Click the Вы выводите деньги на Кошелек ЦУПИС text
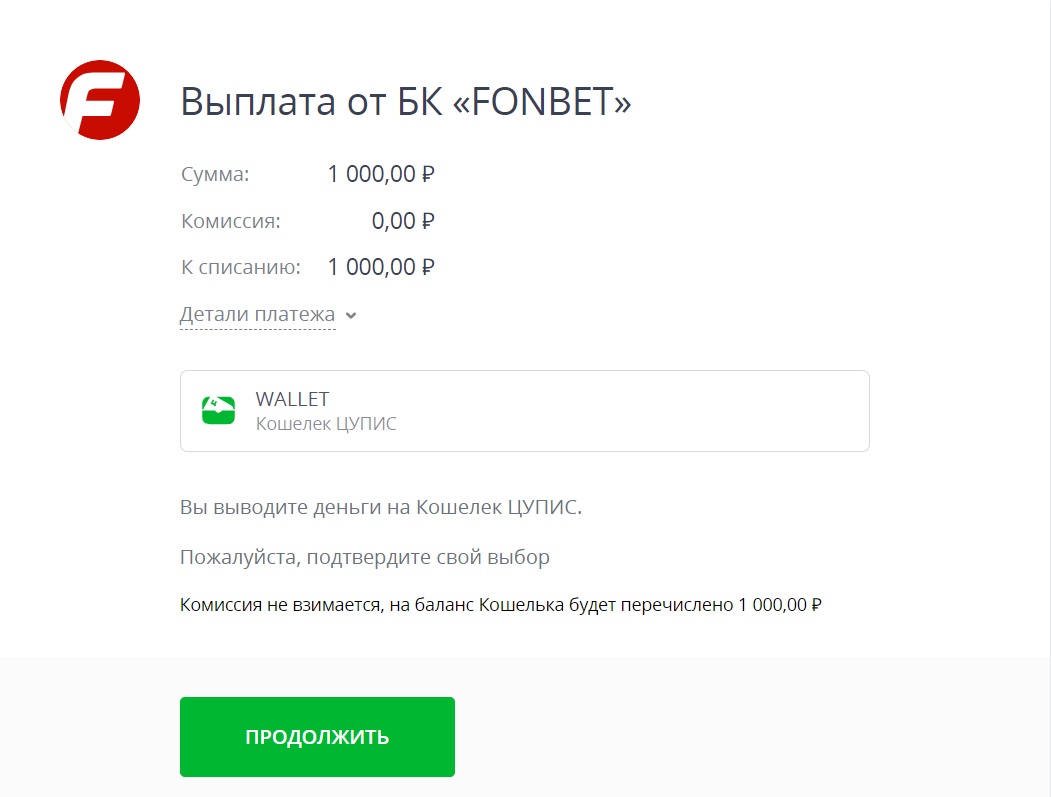Viewport: 1051px width, 797px height. (x=380, y=507)
